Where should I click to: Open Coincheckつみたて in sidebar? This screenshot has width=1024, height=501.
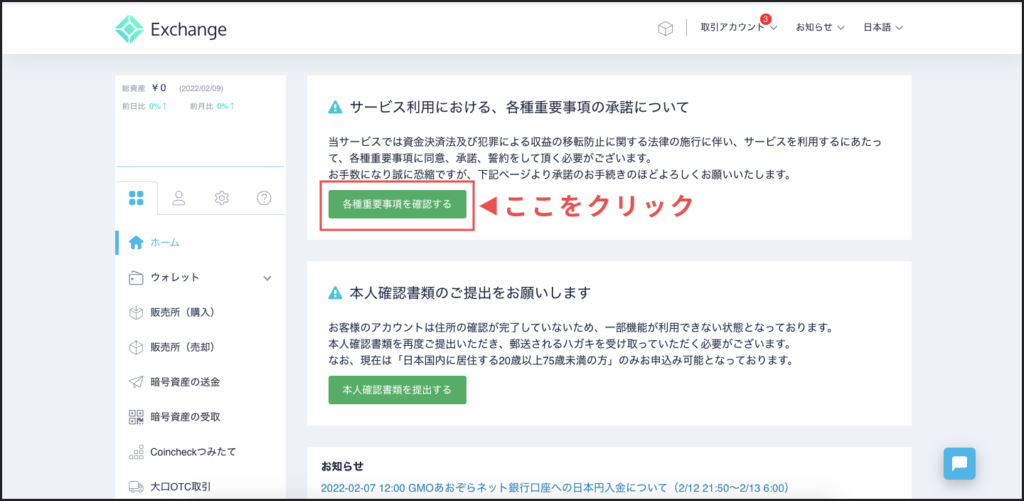click(x=192, y=452)
